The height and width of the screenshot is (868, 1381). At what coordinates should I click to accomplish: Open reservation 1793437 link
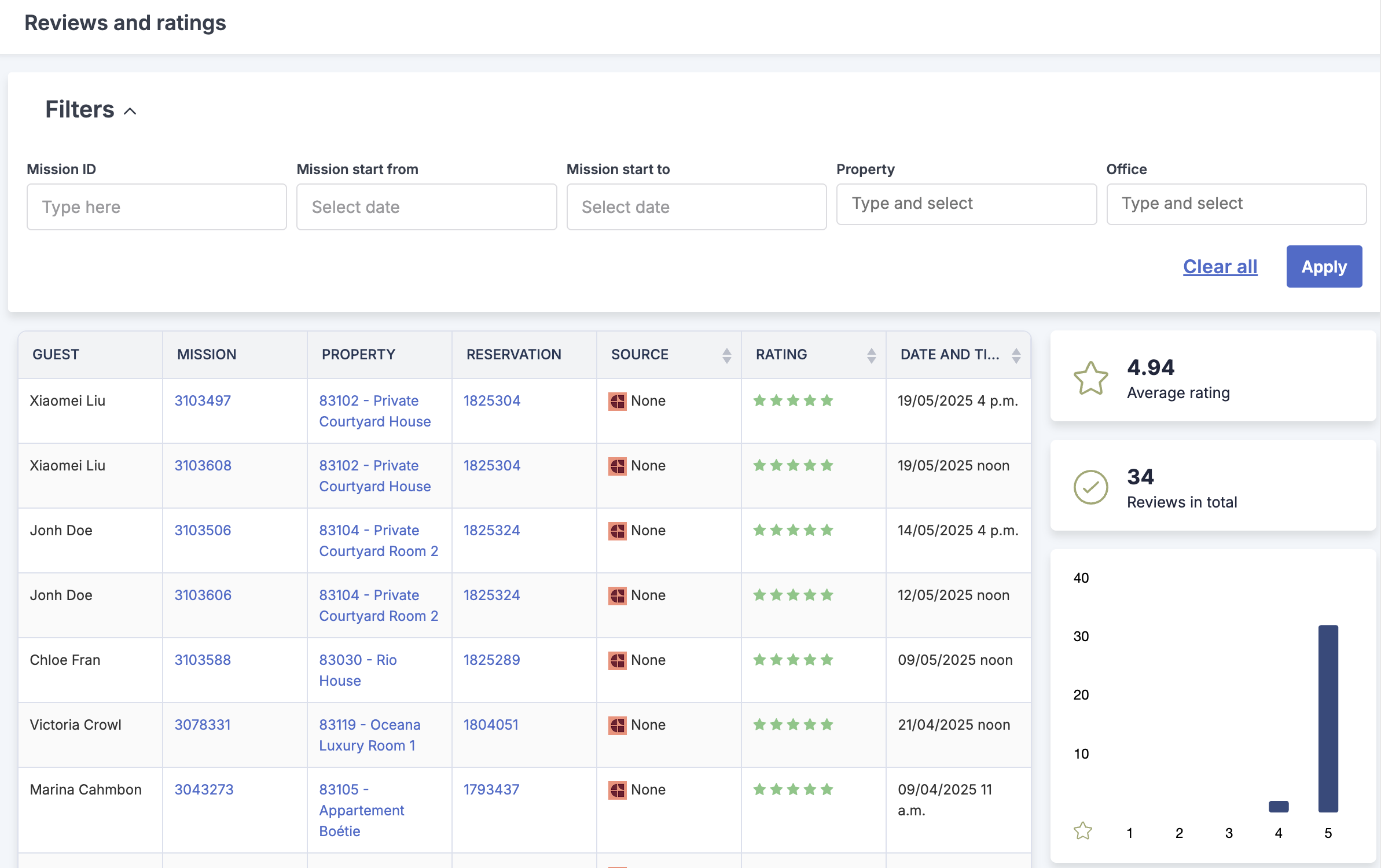coord(491,789)
